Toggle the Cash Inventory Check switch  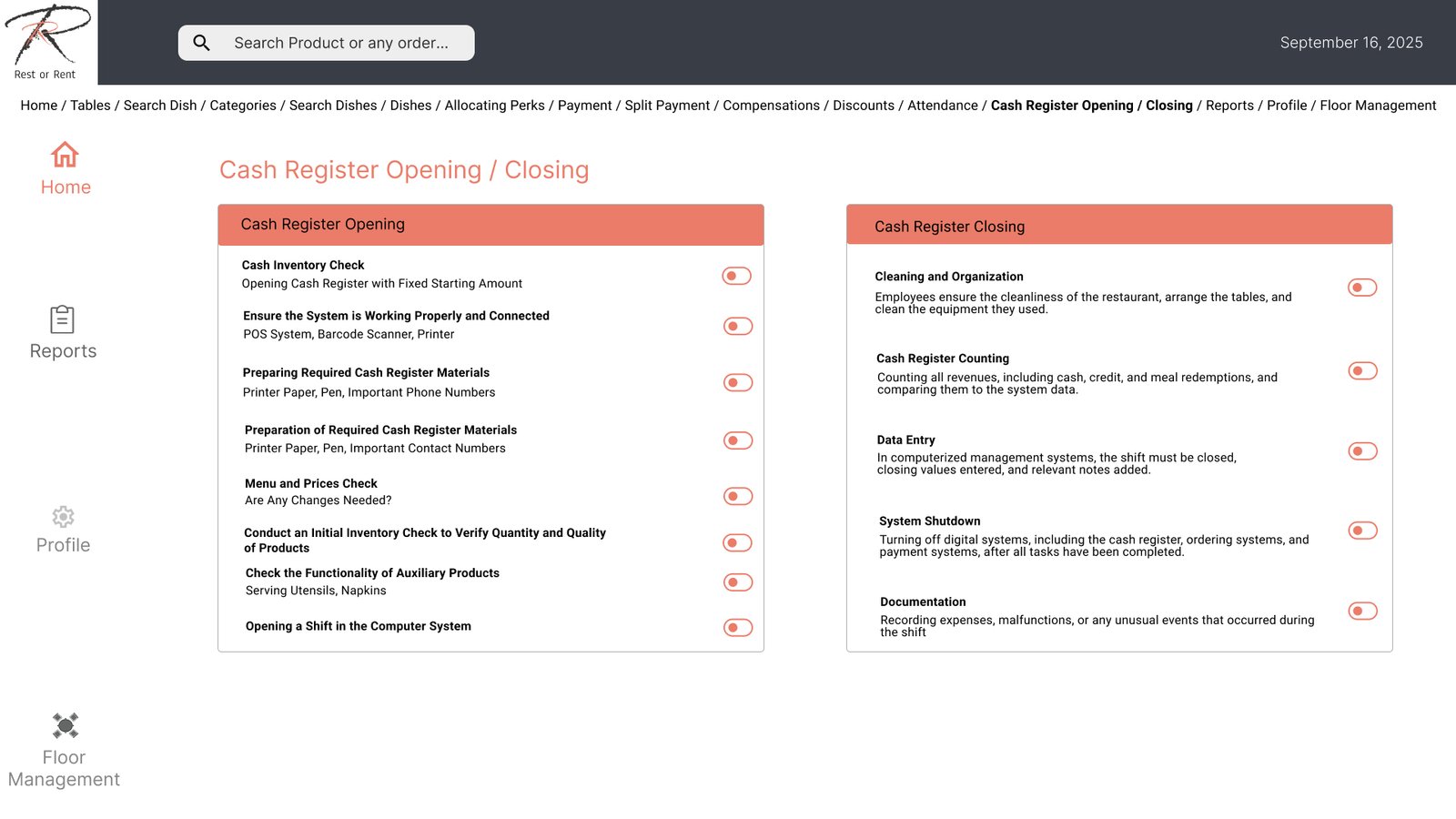[x=736, y=276]
